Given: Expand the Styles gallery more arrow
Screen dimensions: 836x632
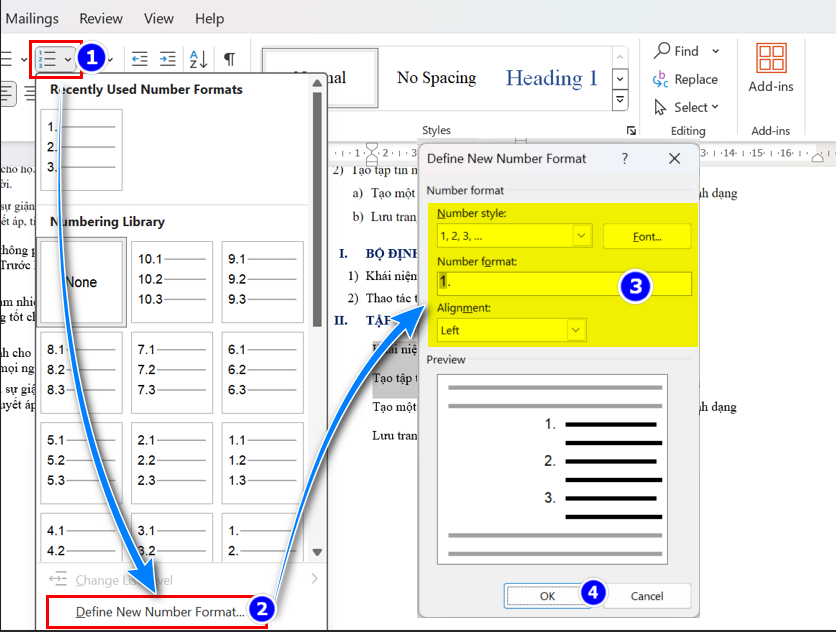Looking at the screenshot, I should [x=620, y=100].
